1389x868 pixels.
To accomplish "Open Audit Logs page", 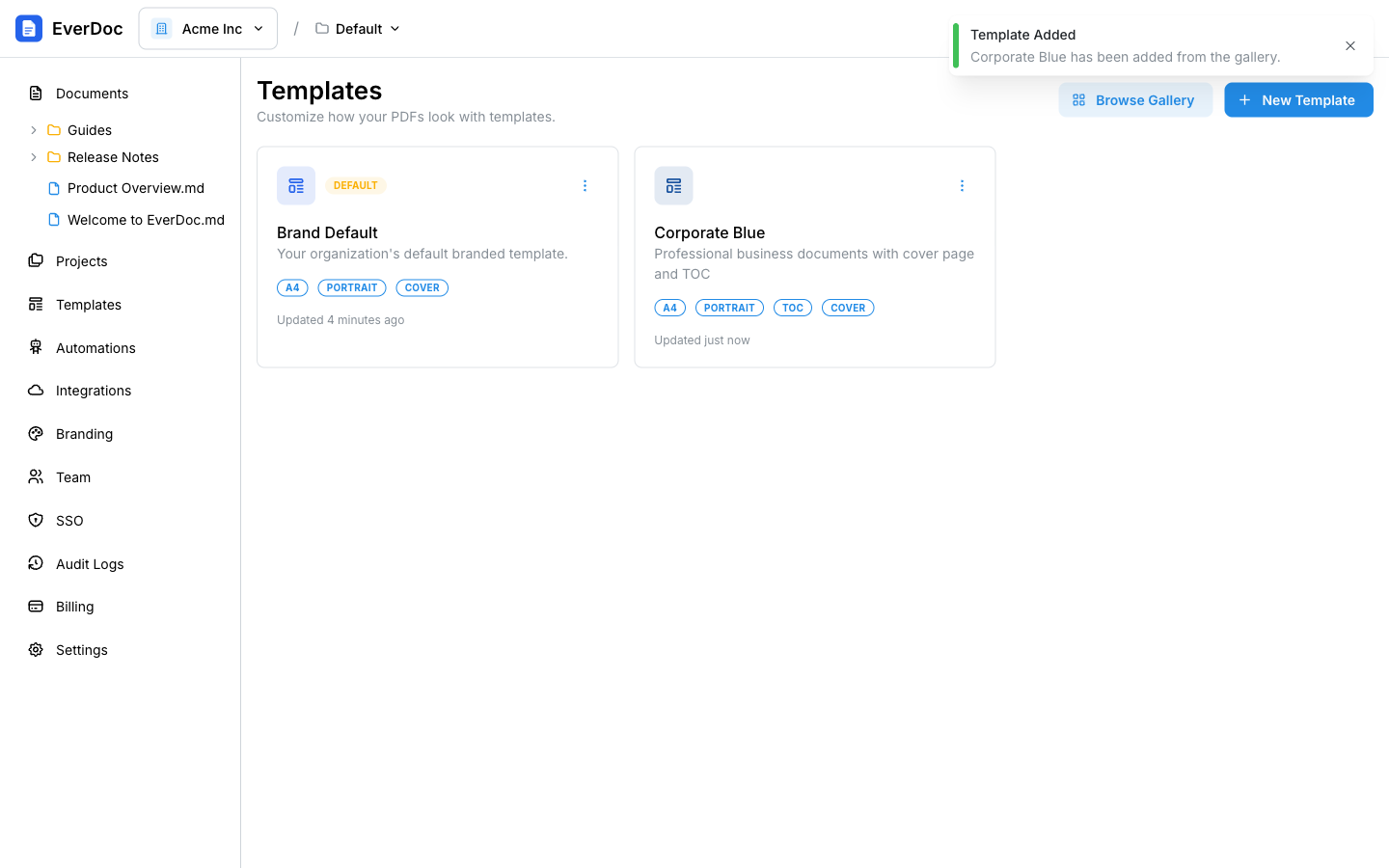I will (x=90, y=564).
